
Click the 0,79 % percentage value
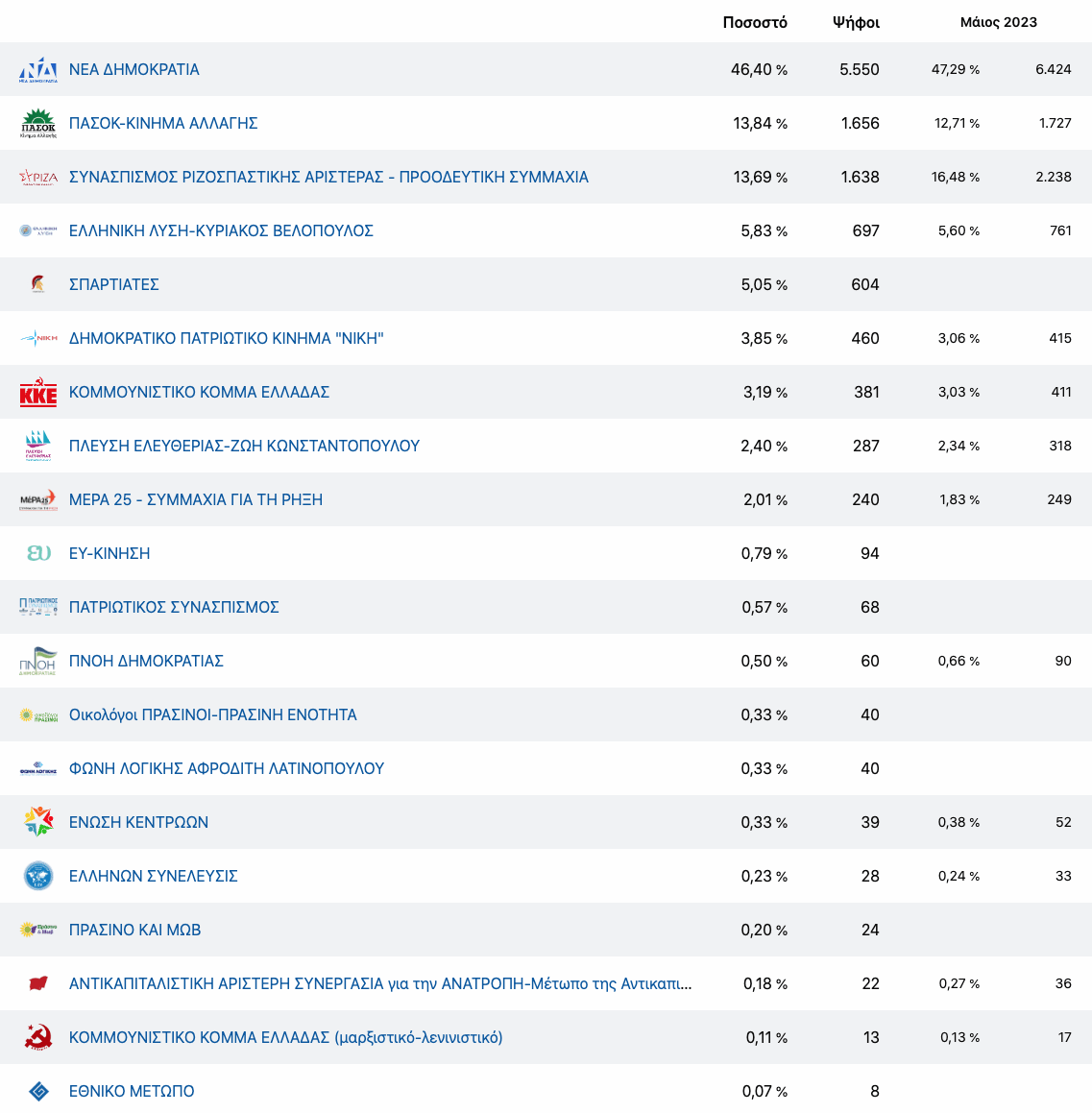[x=764, y=554]
